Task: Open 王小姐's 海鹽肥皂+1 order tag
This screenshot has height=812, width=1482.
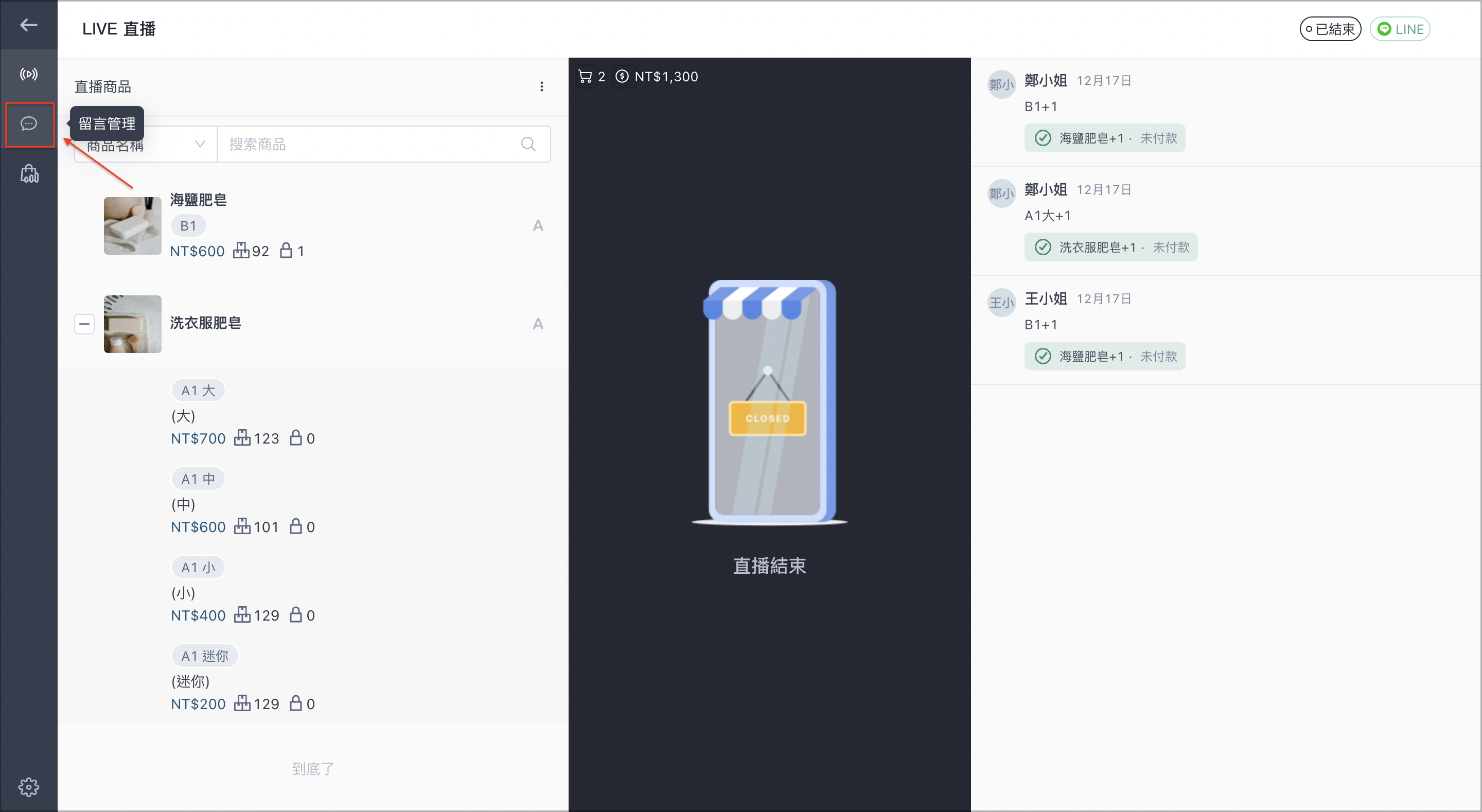Action: point(1105,356)
